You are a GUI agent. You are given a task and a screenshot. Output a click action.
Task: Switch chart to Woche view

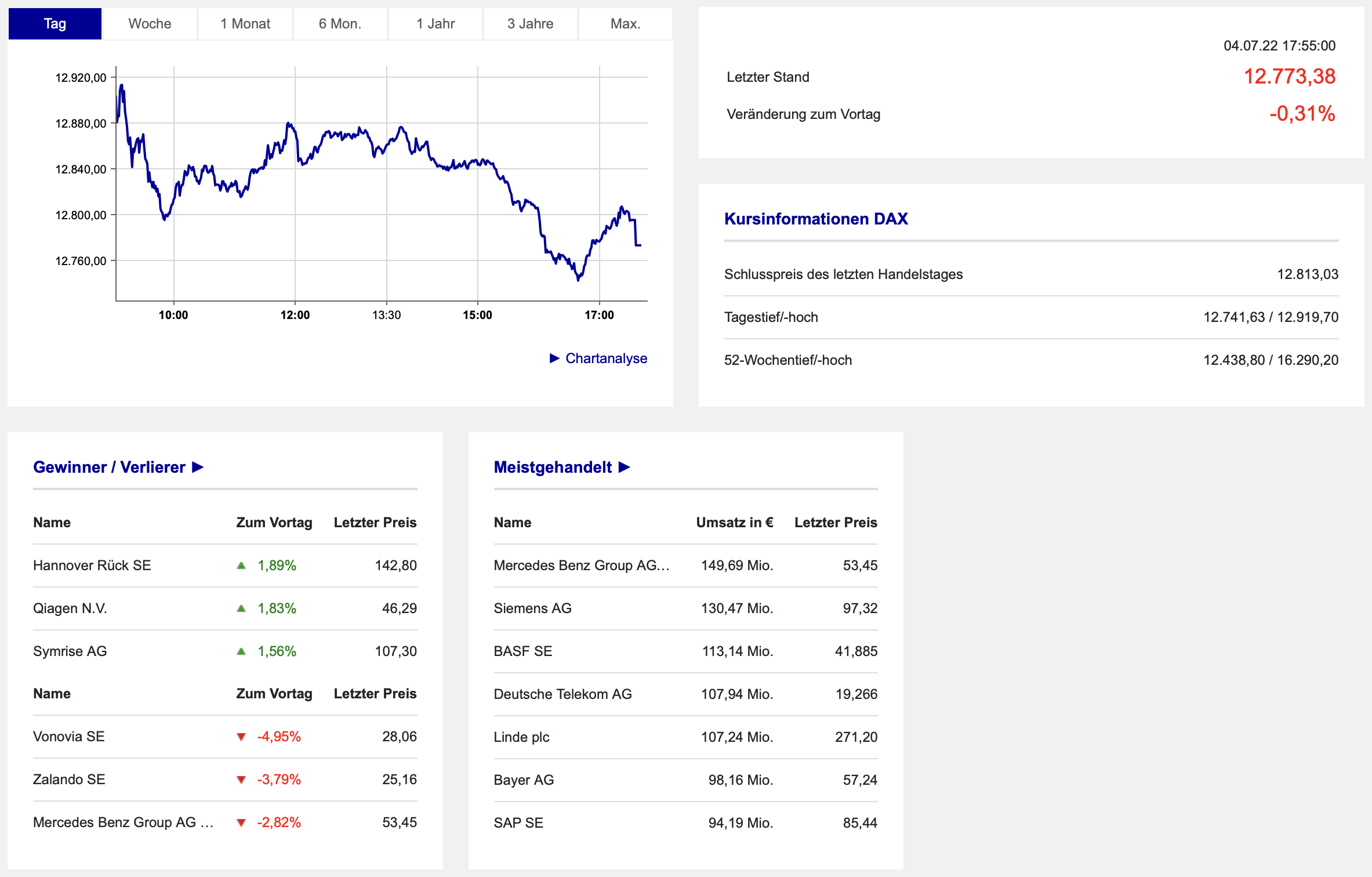point(150,24)
